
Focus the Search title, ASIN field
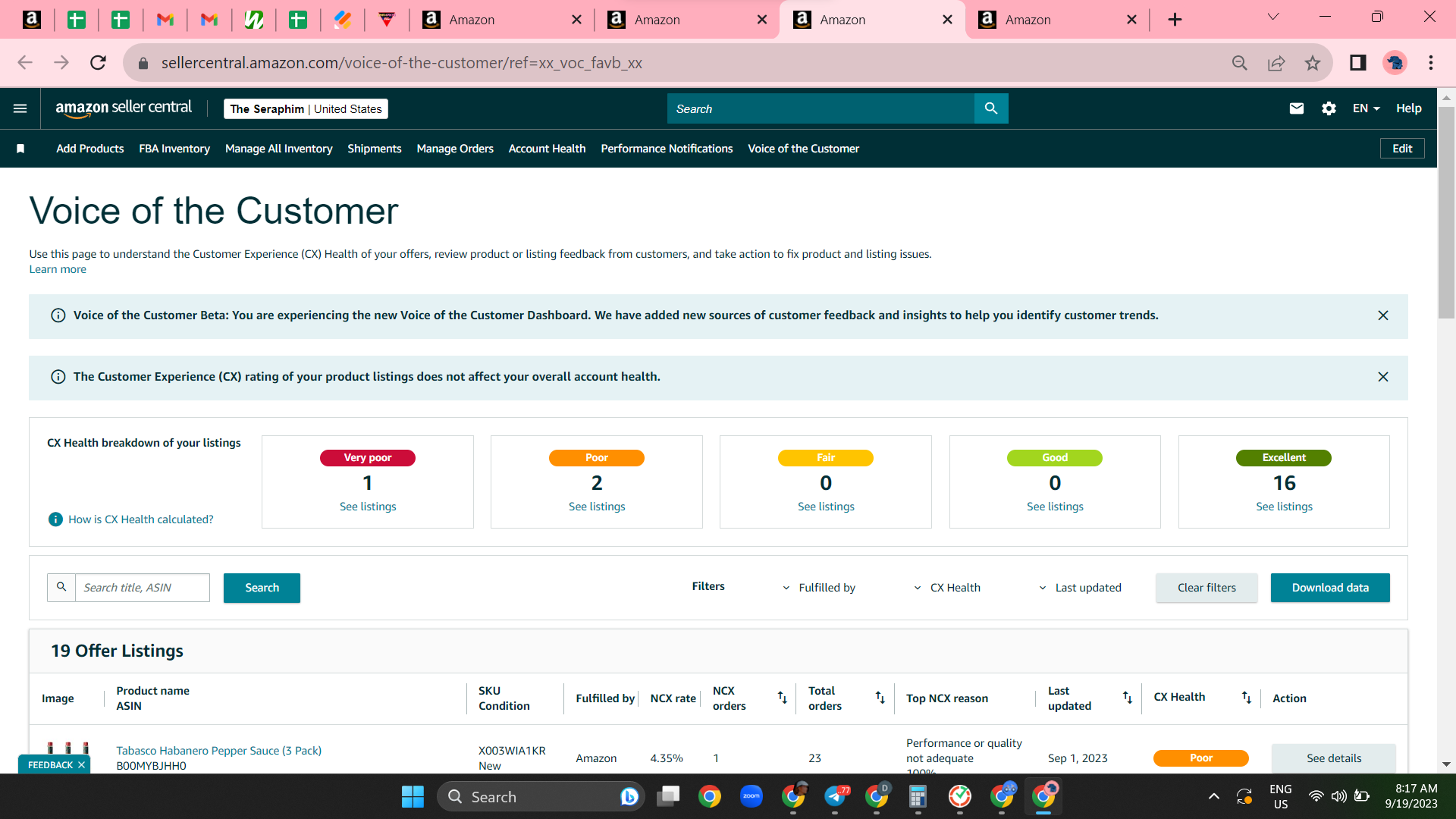click(142, 588)
